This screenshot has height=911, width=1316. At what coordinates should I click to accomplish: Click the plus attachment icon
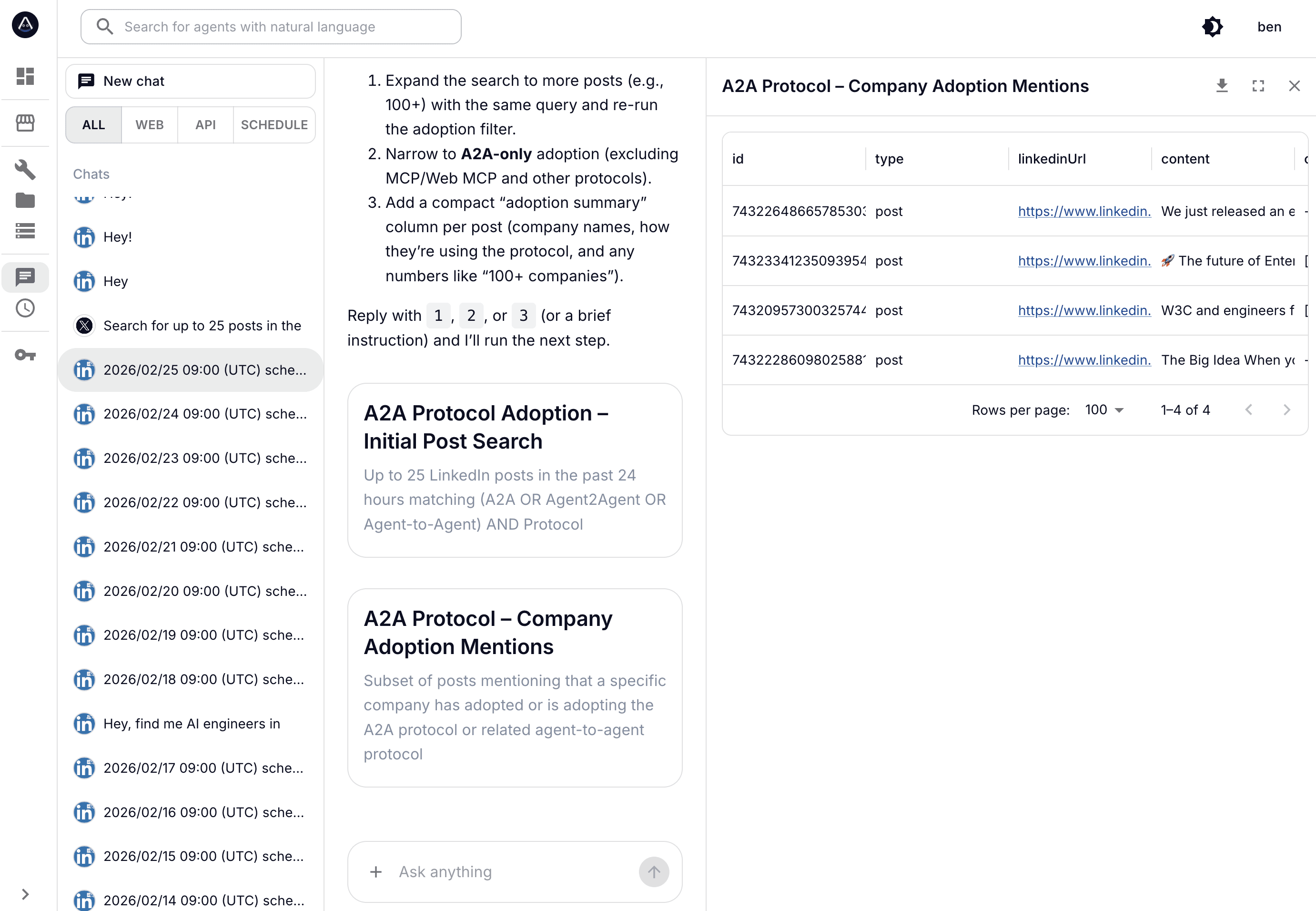[376, 871]
